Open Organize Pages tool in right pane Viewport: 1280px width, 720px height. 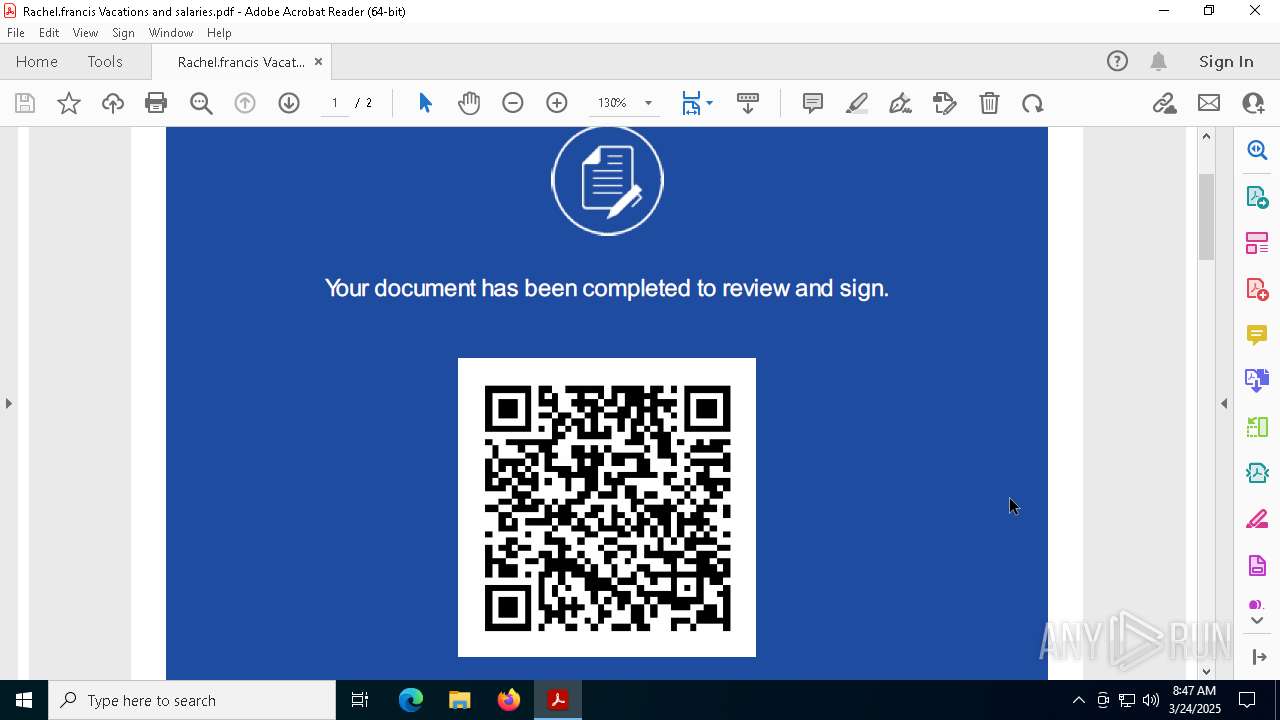(x=1257, y=243)
